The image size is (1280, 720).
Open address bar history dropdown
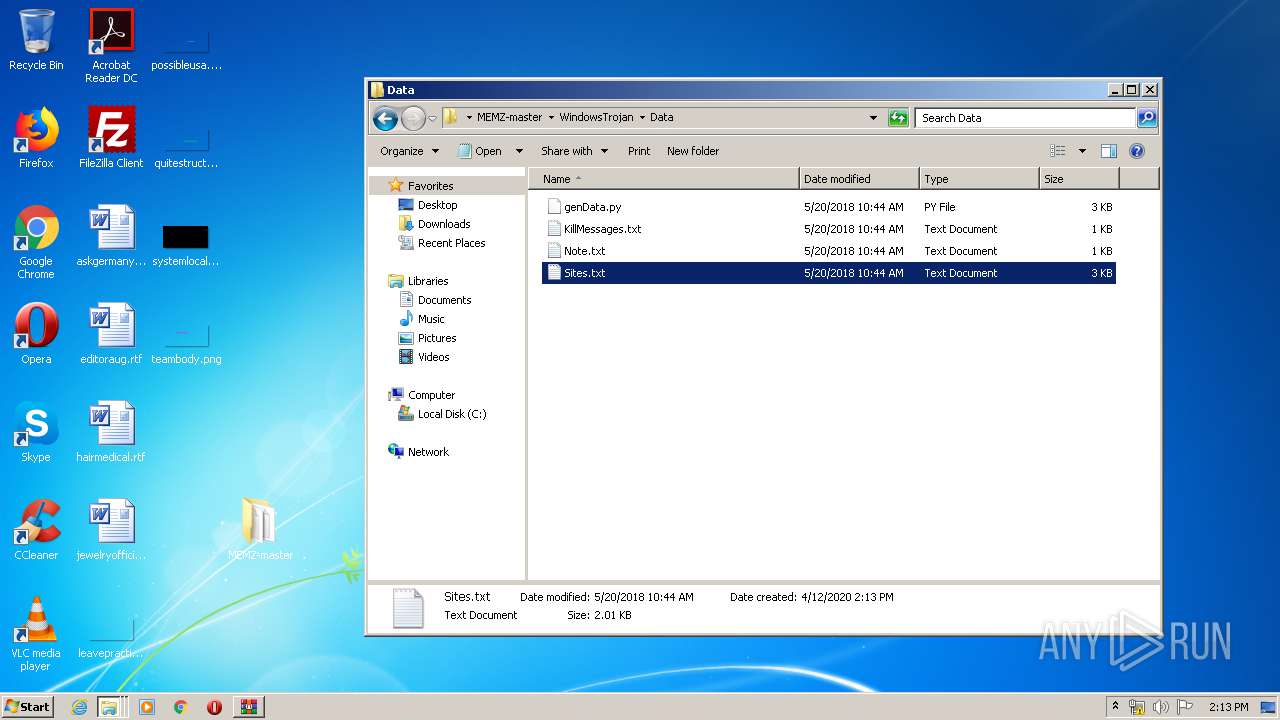coord(874,117)
